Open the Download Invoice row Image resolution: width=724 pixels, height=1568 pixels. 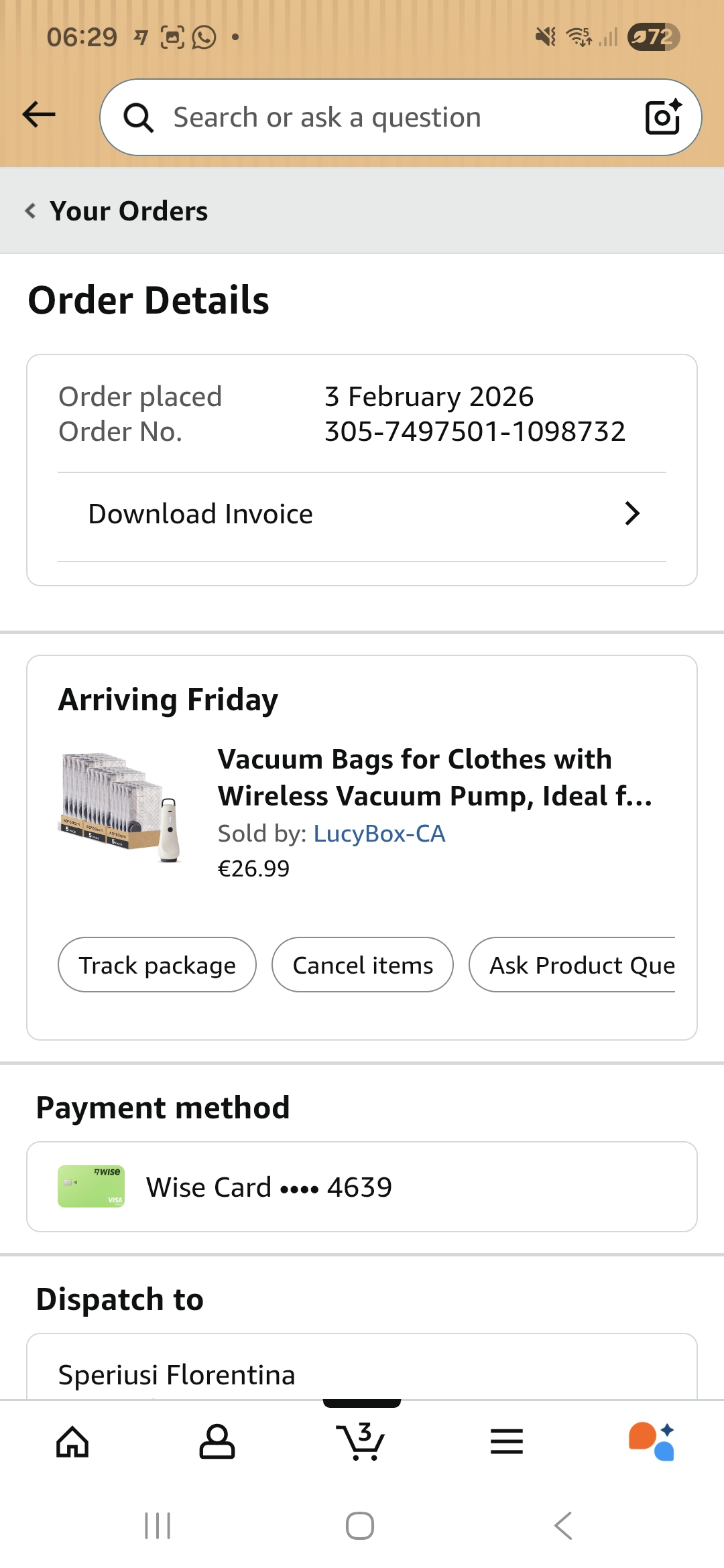[x=201, y=514]
